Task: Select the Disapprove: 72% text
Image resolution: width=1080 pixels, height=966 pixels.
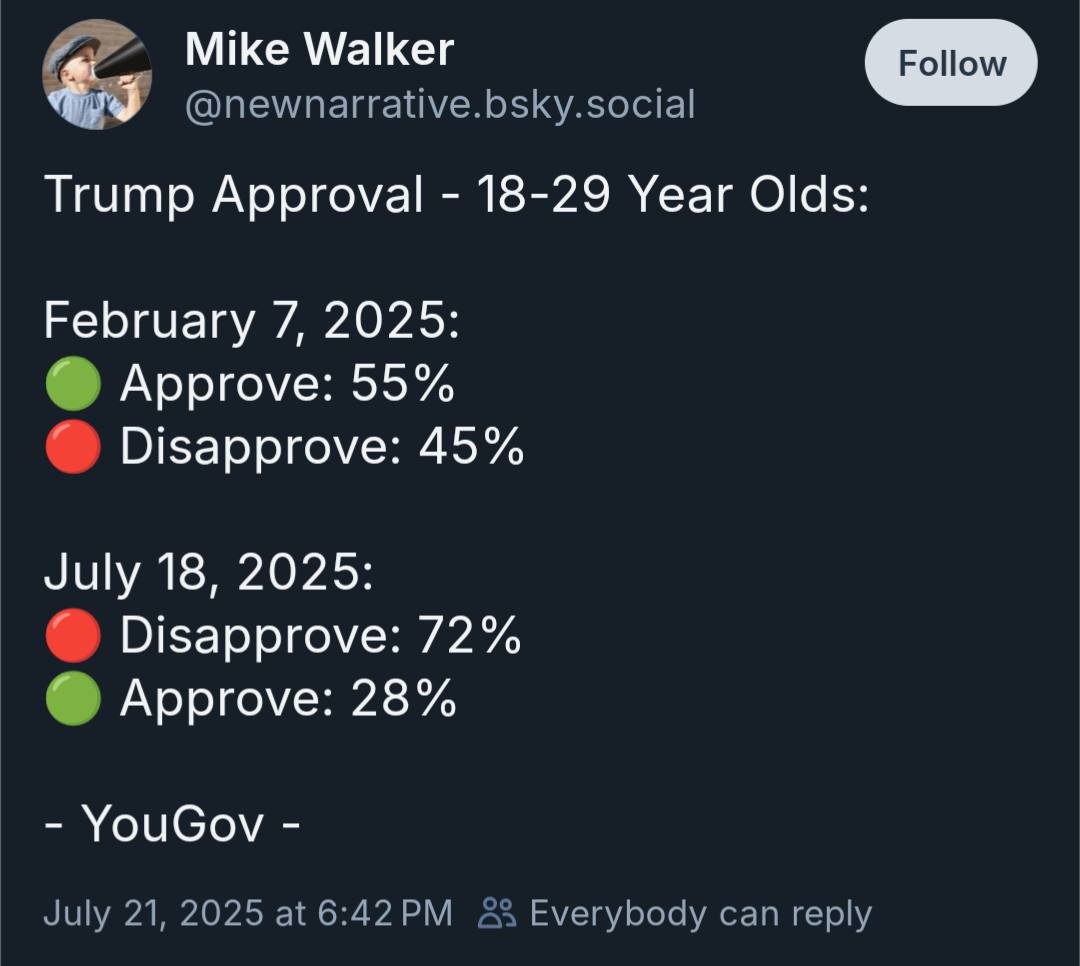Action: [x=321, y=635]
